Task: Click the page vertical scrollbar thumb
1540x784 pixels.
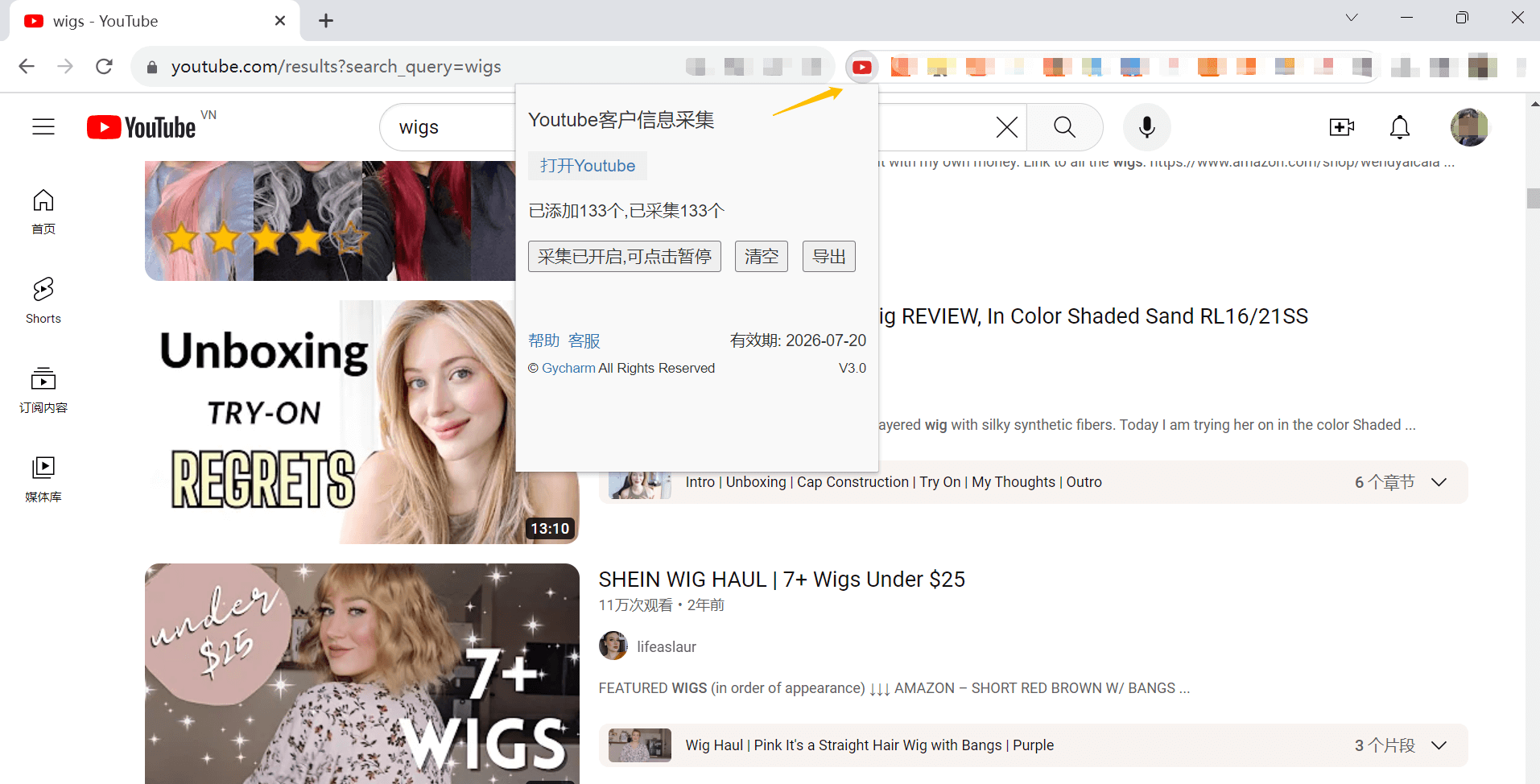Action: pos(1533,198)
